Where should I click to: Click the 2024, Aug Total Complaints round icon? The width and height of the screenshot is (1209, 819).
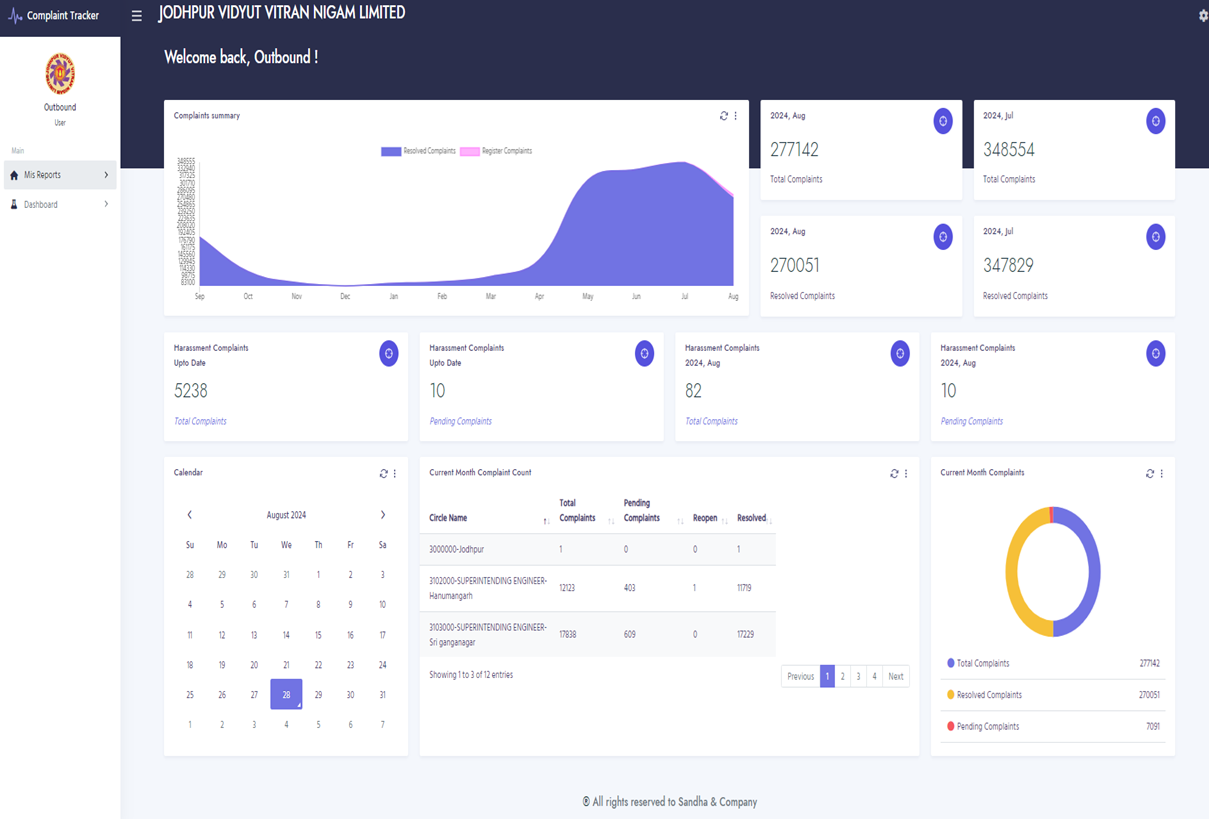[x=942, y=121]
